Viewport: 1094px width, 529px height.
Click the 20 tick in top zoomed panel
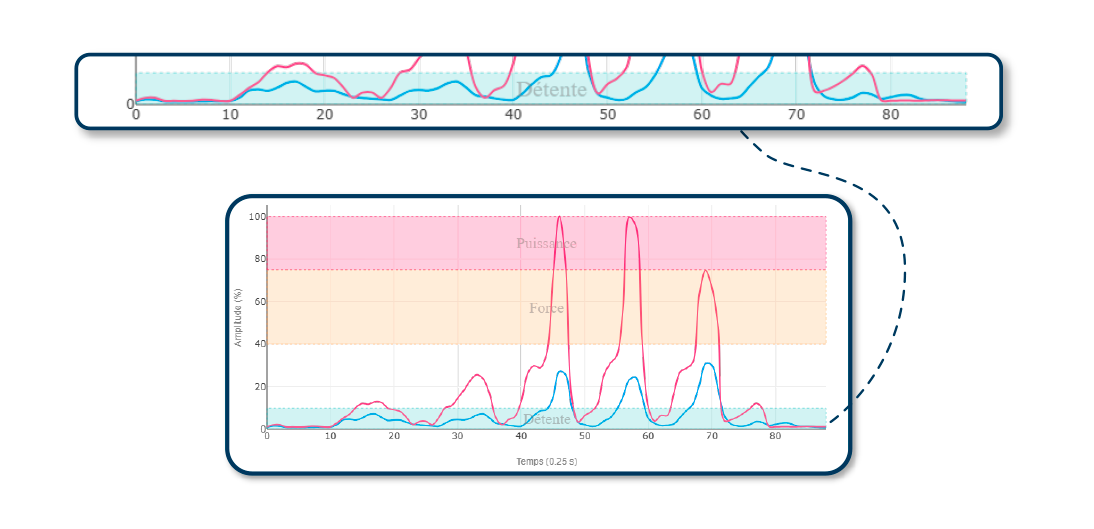point(324,114)
